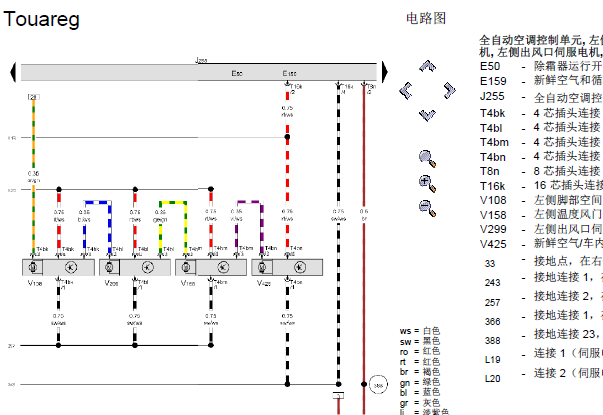Viewport: 603px width, 415px height.
Task: Click the 'bl = 蓝色' color code line
Action: pyautogui.click(x=420, y=392)
